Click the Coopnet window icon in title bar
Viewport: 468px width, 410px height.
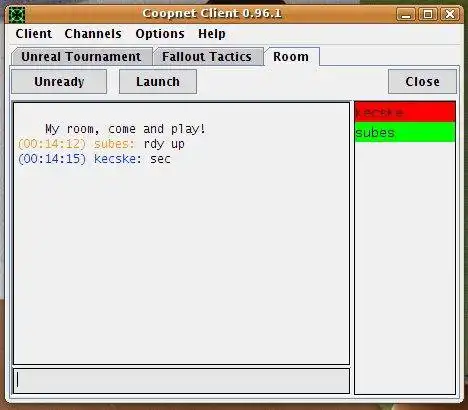[17, 14]
